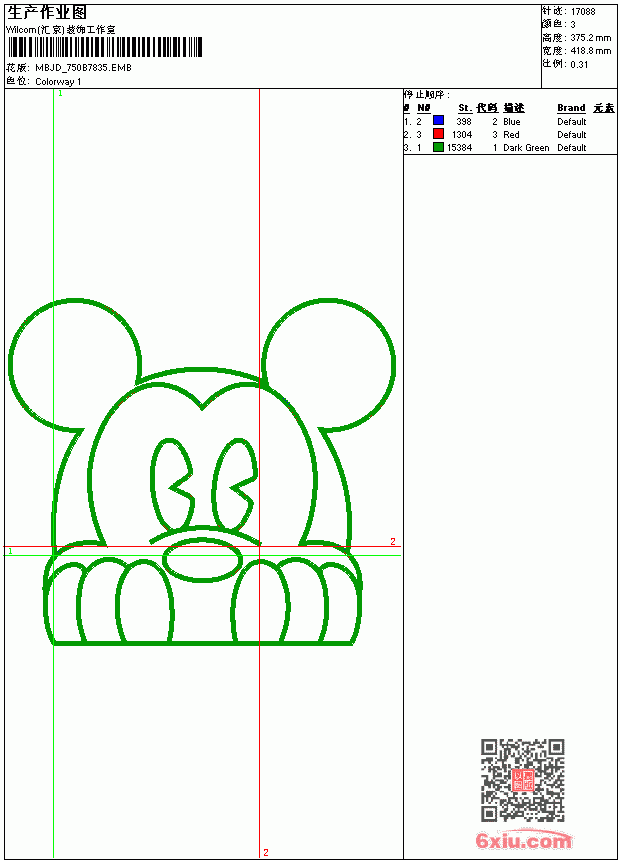
Task: Click the stitch count 15384 cell
Action: pos(459,148)
